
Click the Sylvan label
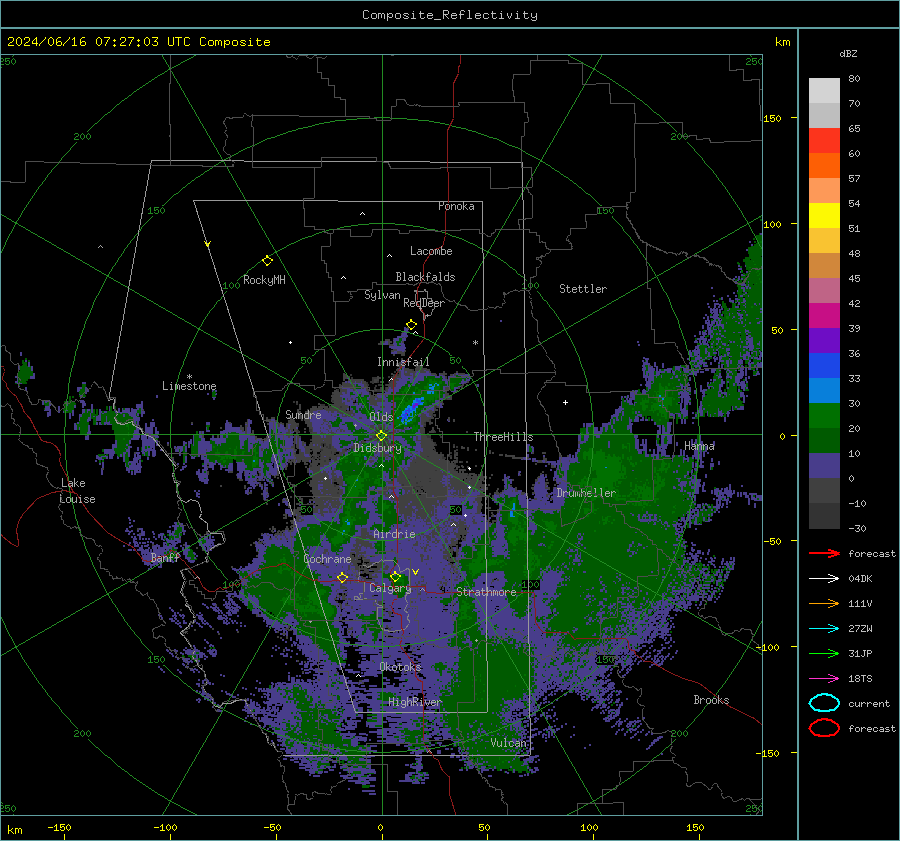pos(382,295)
